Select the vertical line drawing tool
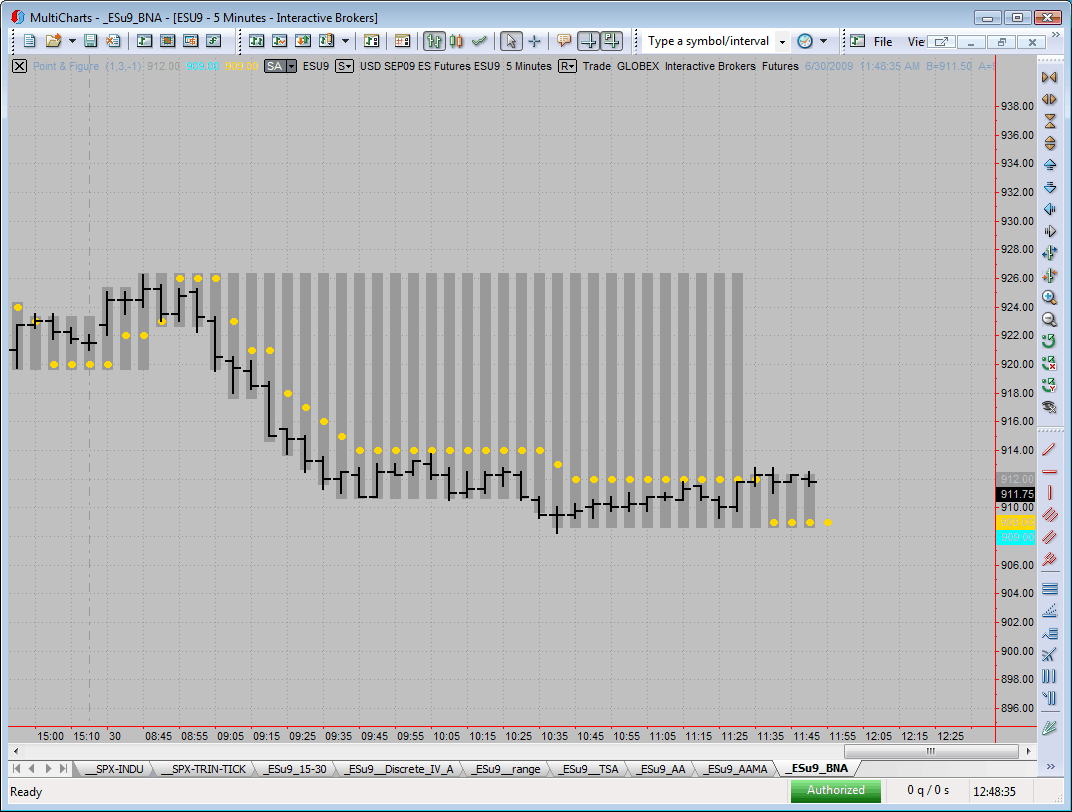This screenshot has height=812, width=1072. [x=1049, y=493]
